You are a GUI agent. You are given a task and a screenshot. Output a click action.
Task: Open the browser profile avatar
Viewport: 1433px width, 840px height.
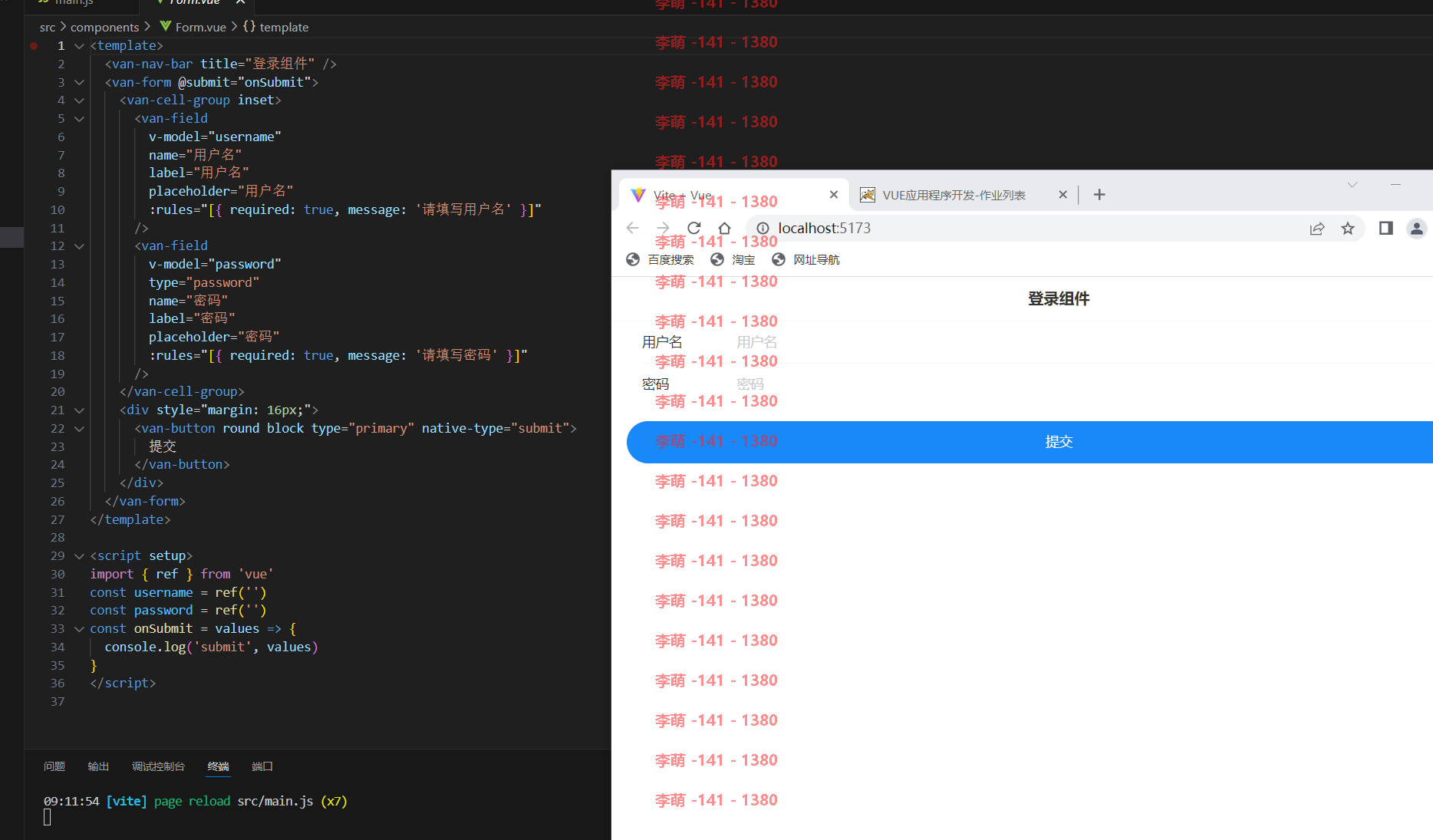pos(1417,228)
